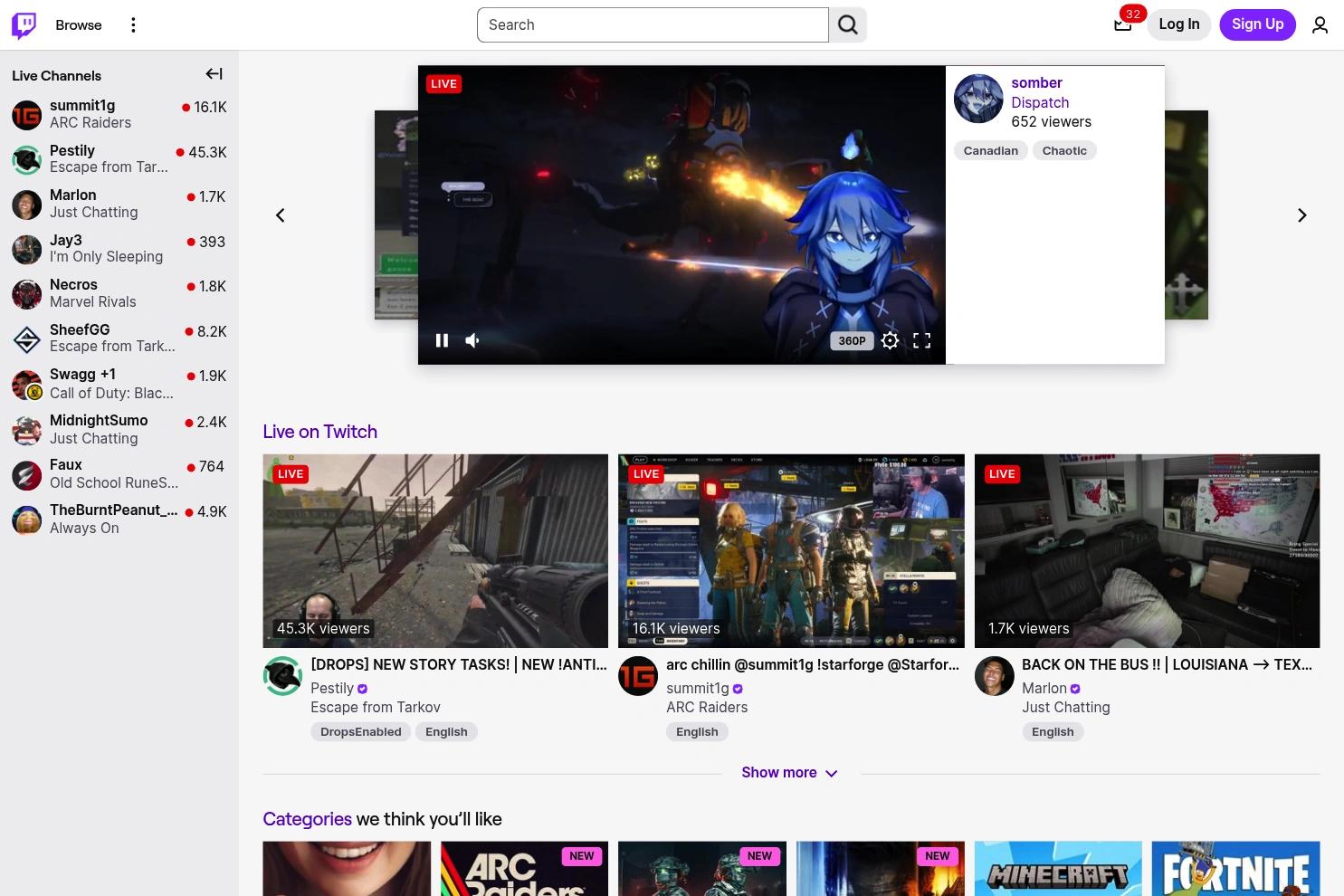Click the Sign Up button
Image resolution: width=1344 pixels, height=896 pixels.
(1258, 24)
